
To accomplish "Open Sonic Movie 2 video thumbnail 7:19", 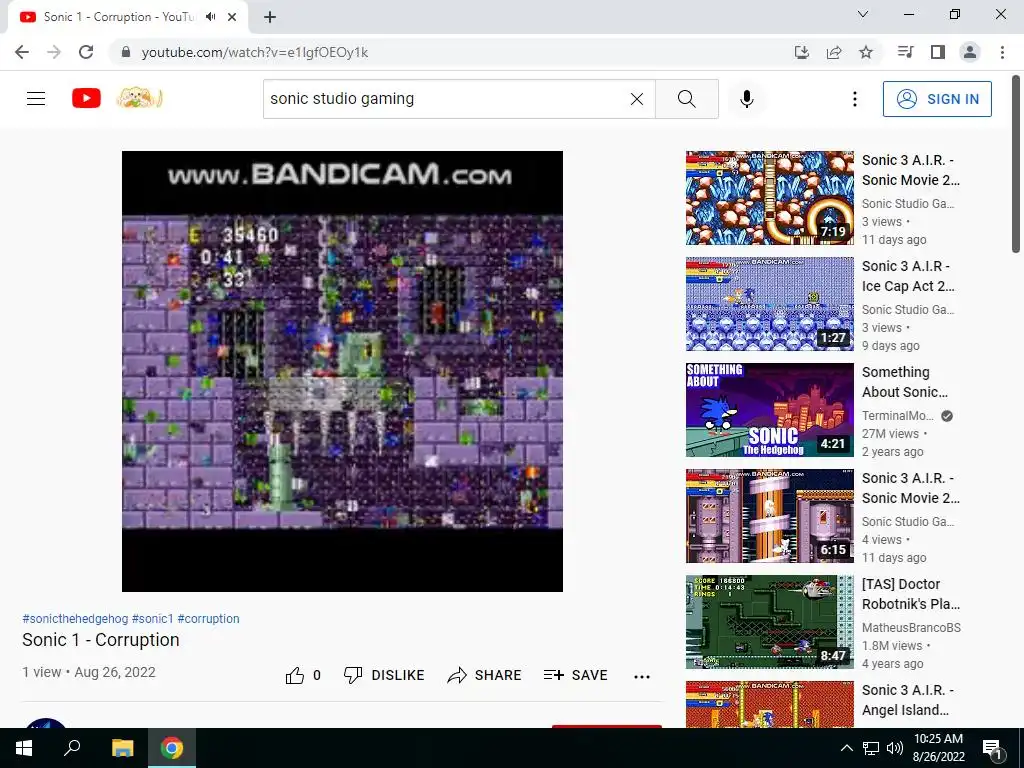I will click(769, 198).
